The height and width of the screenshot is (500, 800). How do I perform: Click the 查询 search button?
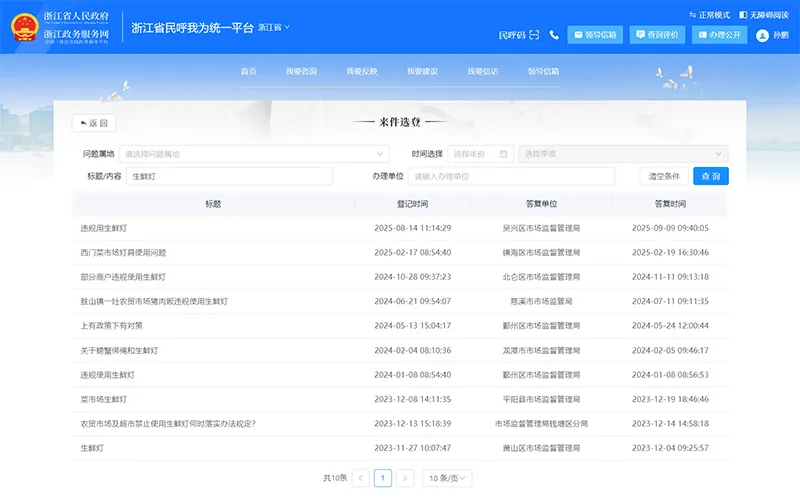click(711, 176)
